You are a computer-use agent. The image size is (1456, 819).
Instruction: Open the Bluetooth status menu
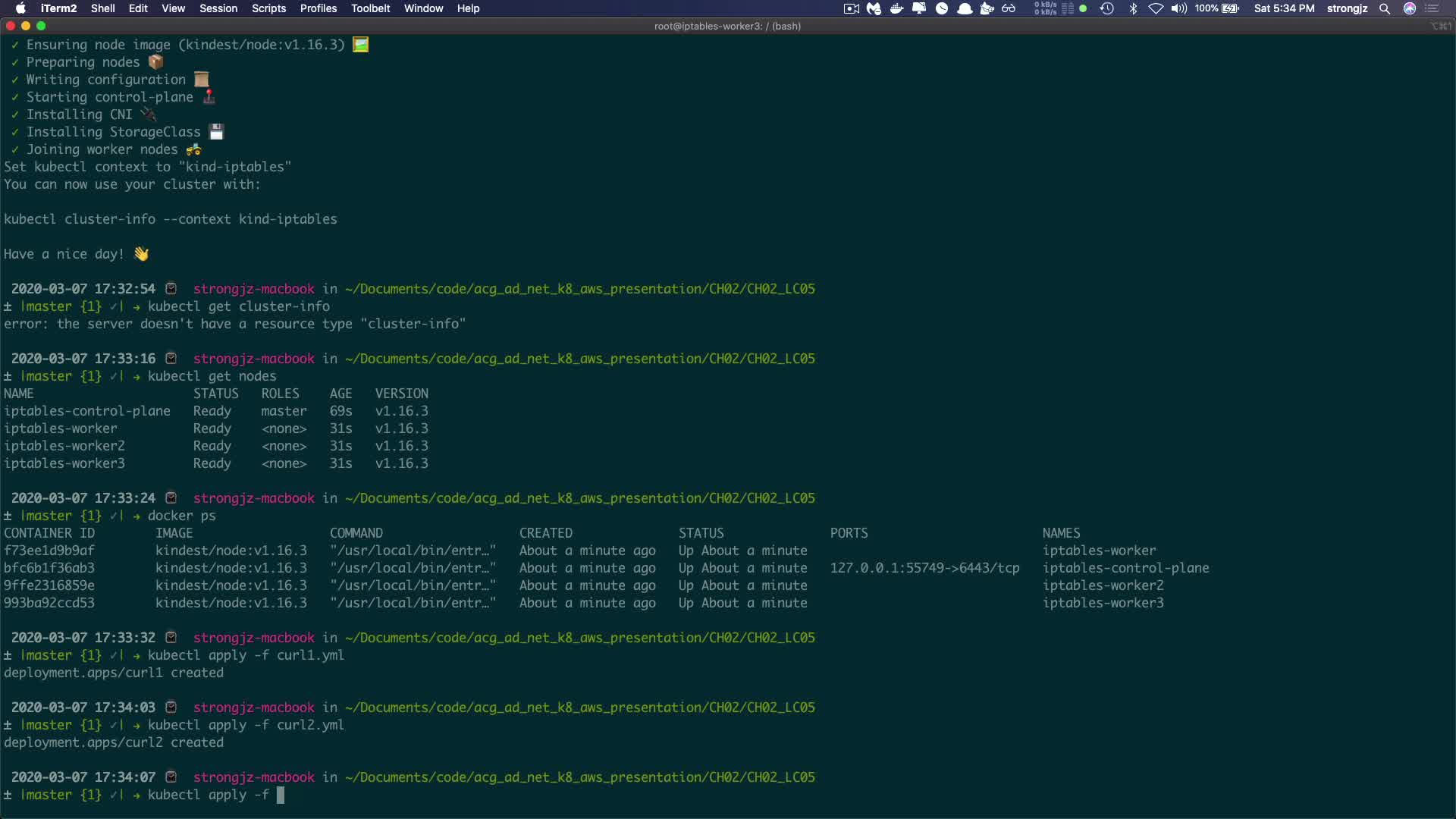(x=1133, y=8)
